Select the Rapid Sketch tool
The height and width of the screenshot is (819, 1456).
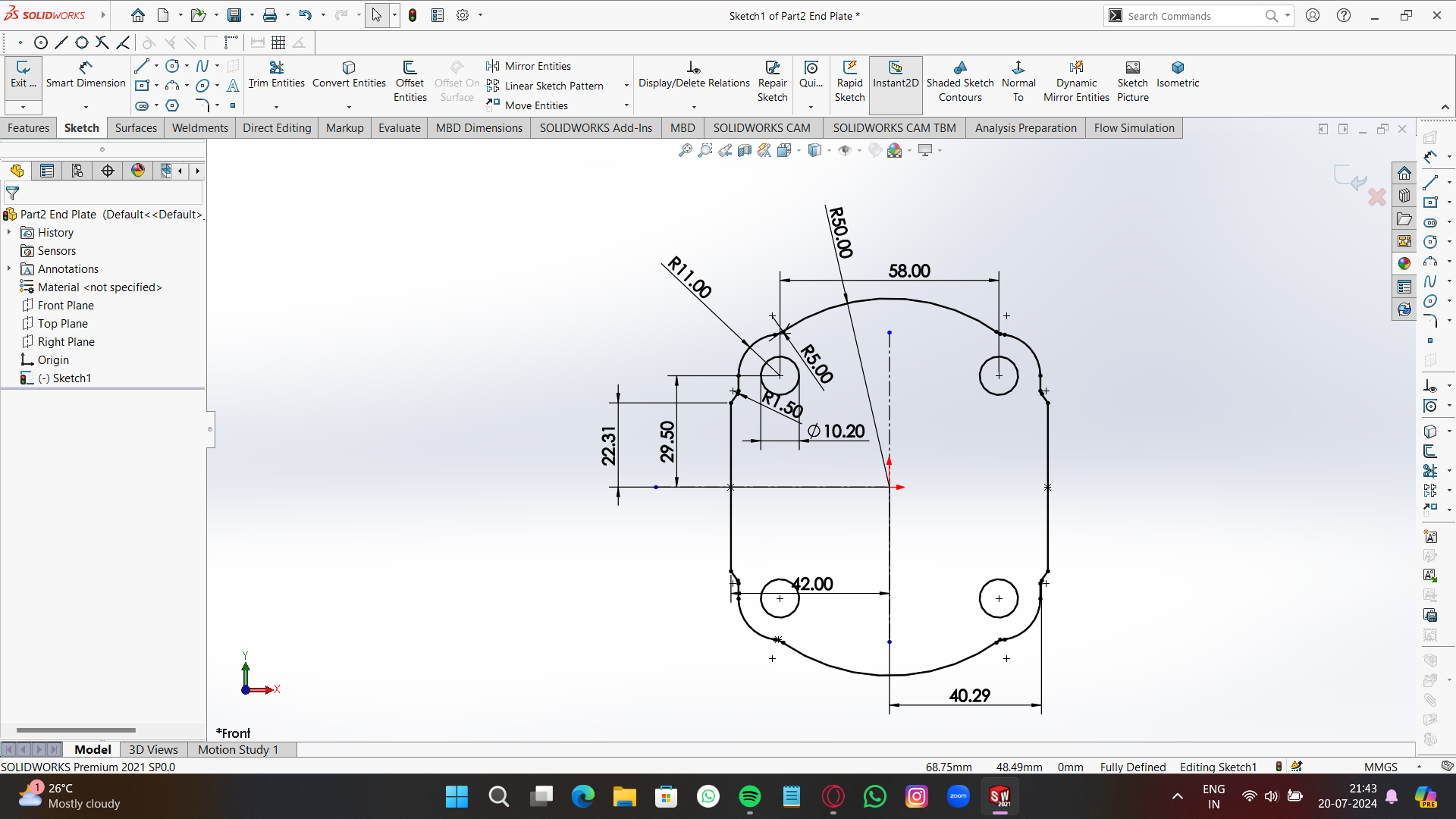pyautogui.click(x=849, y=81)
